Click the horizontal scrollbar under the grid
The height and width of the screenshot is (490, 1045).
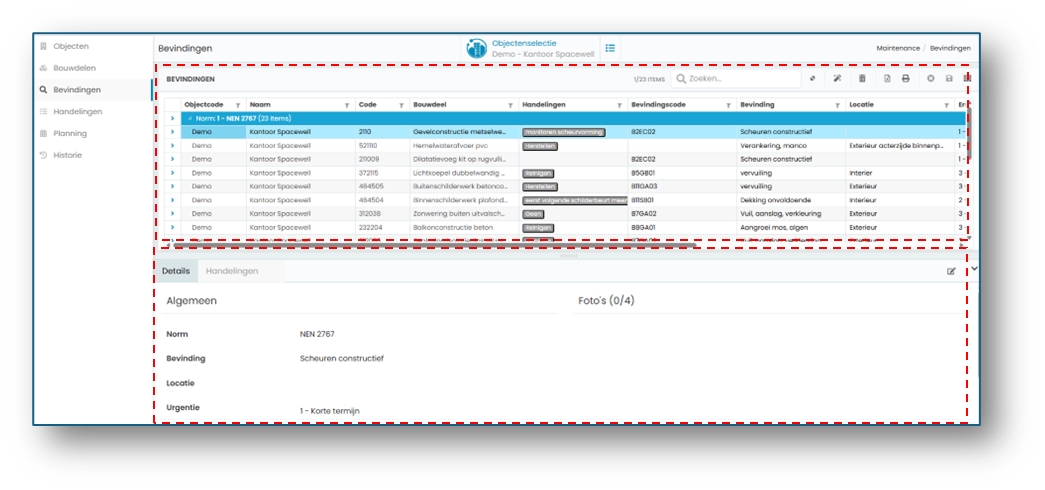[x=433, y=245]
